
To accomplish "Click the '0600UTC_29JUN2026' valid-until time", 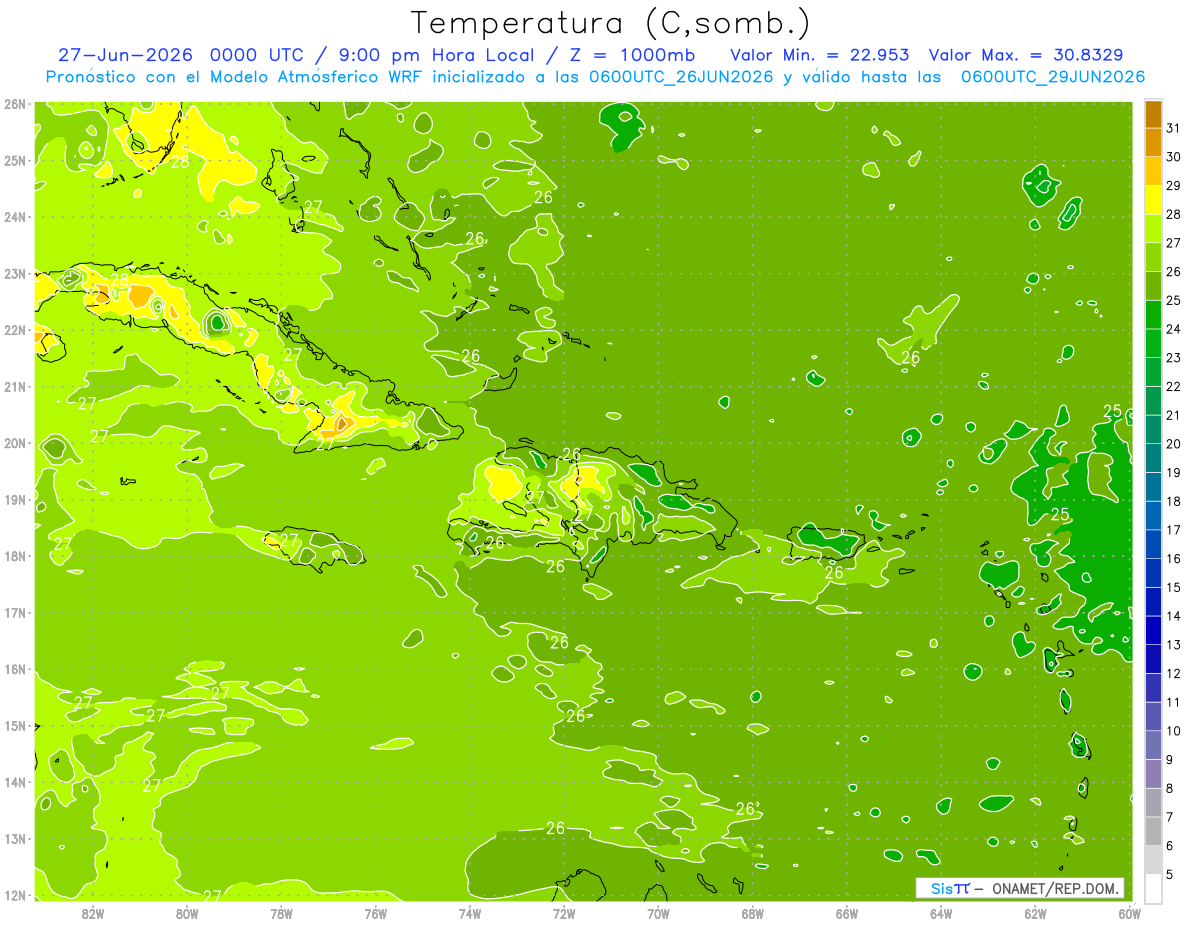I will pyautogui.click(x=1053, y=77).
